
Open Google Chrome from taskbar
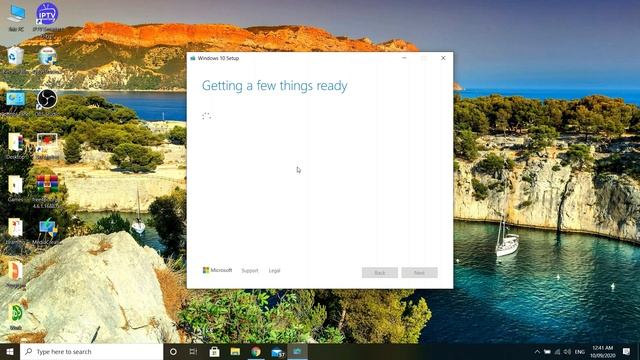click(256, 351)
